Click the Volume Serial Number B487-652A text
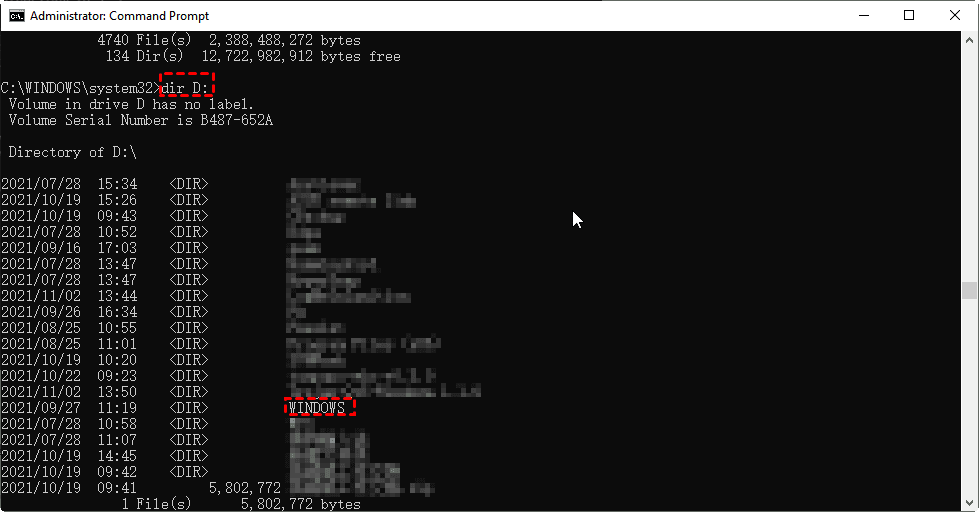Viewport: 979px width, 512px height. coord(141,121)
